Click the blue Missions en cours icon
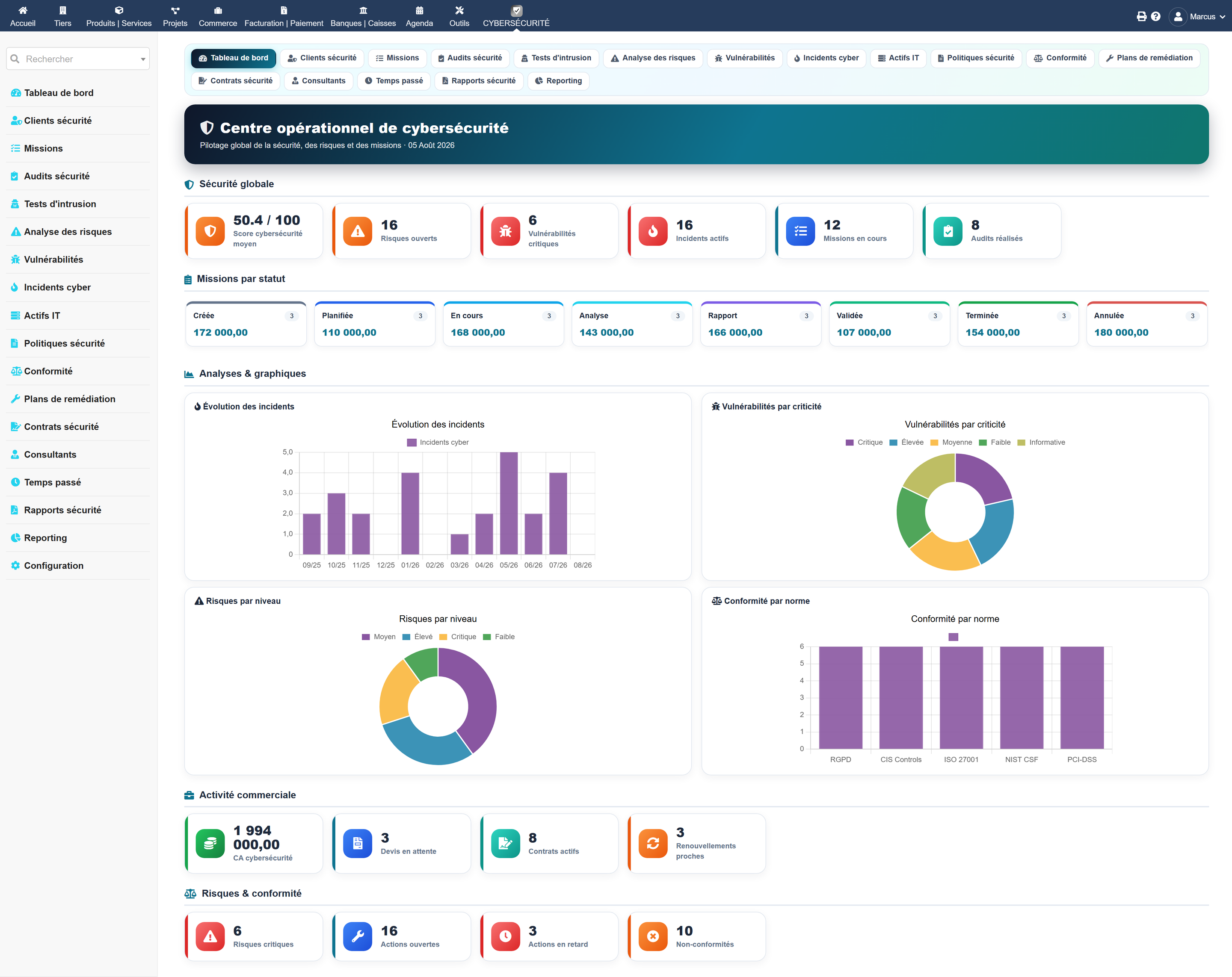This screenshot has width=1232, height=977. (800, 231)
